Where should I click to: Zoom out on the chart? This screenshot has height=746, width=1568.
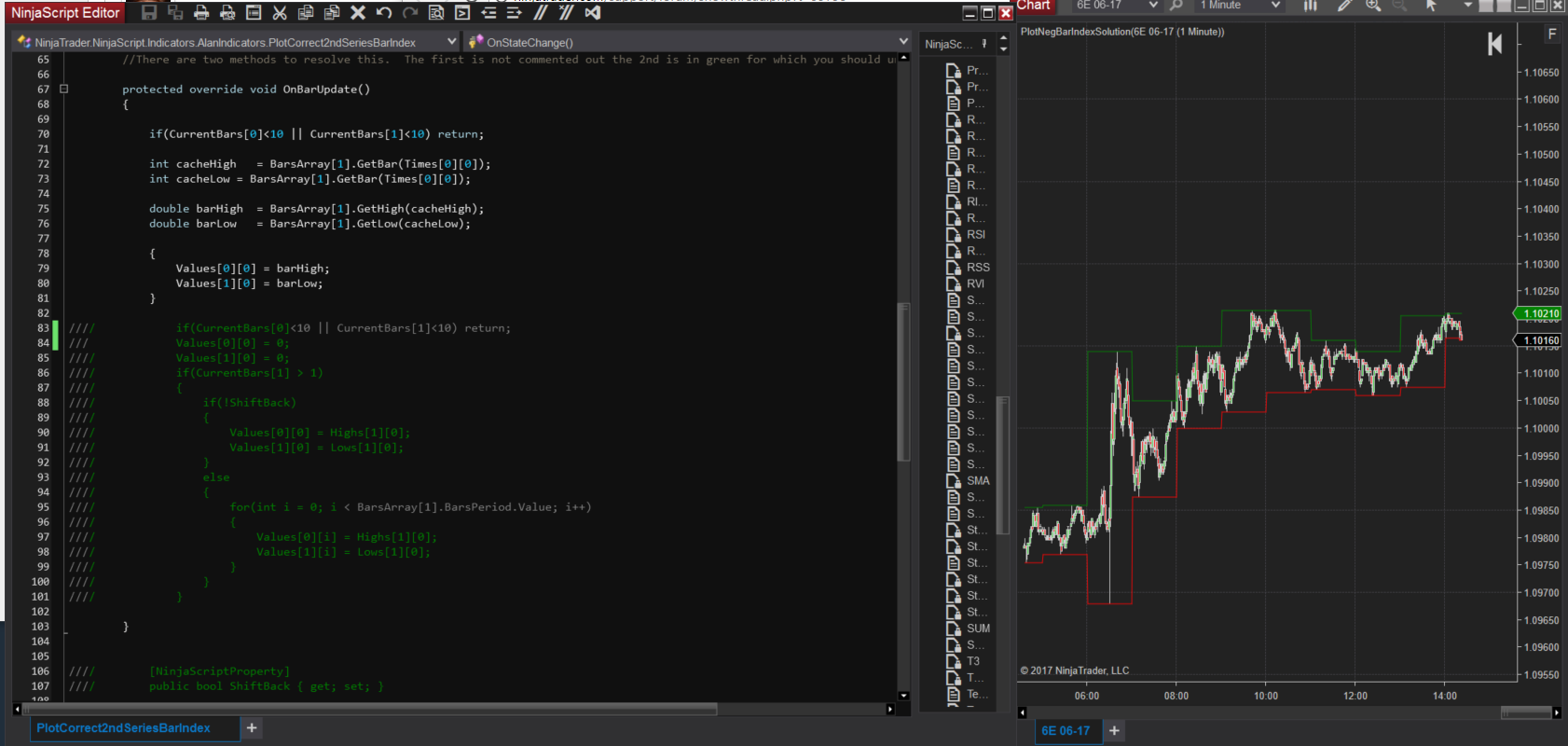(x=1399, y=6)
